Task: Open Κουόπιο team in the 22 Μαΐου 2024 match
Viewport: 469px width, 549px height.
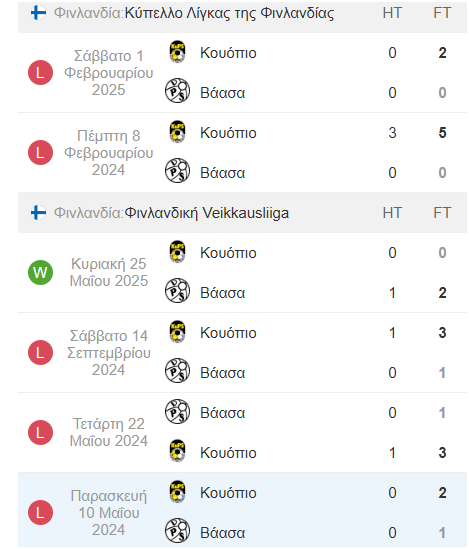Action: tap(228, 453)
